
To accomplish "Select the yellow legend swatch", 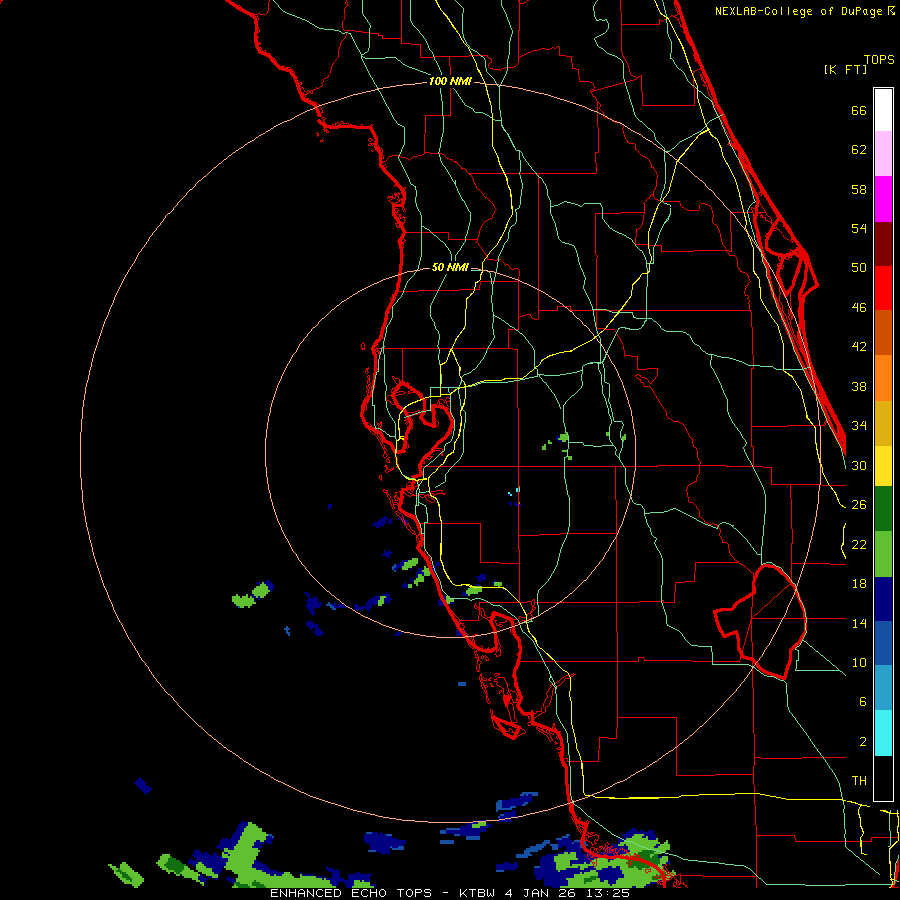I will (x=883, y=466).
